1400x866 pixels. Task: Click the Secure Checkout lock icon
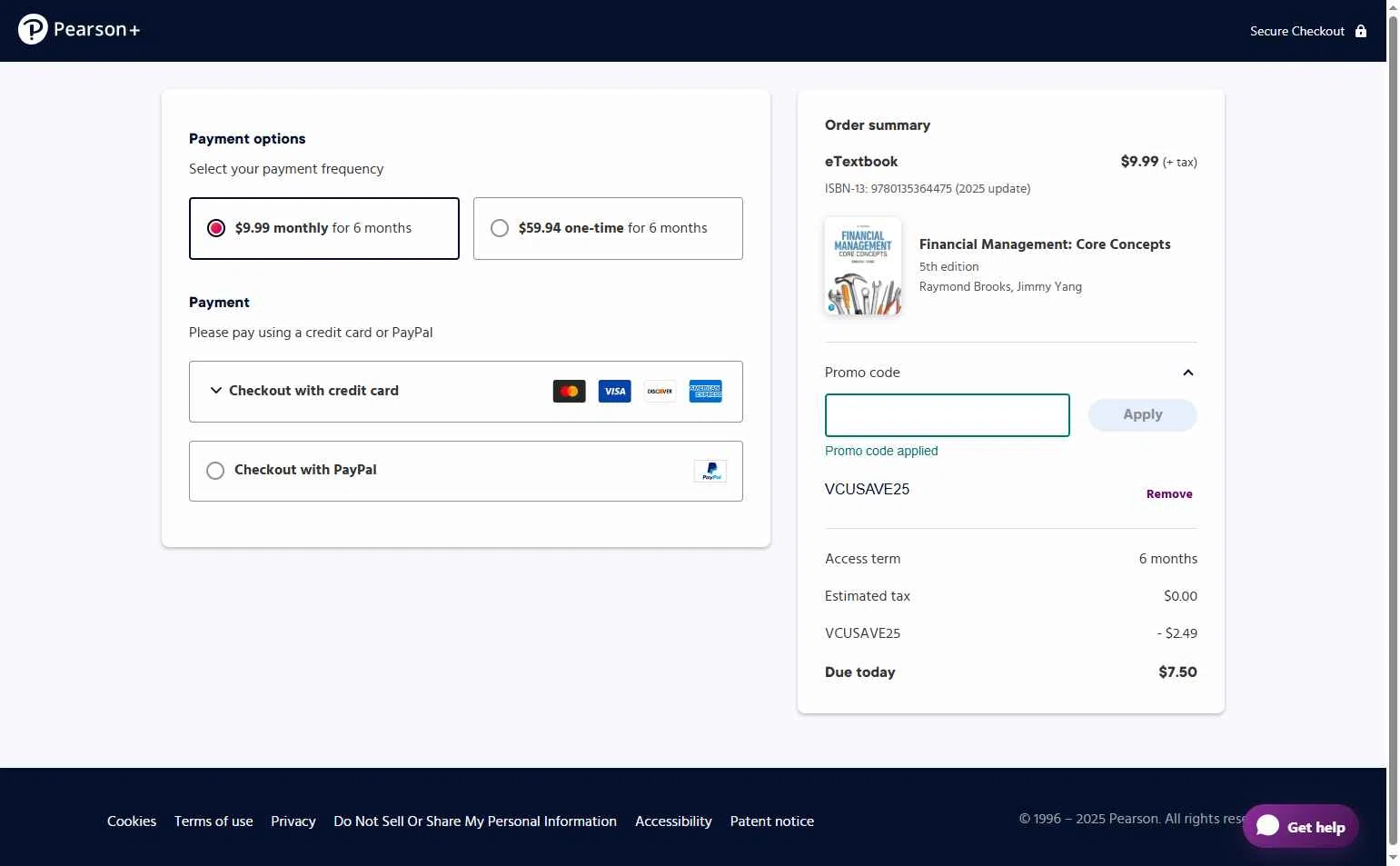(1360, 31)
